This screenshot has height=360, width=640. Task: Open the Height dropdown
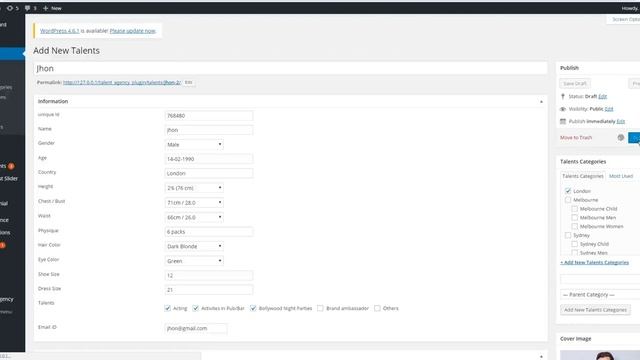[194, 188]
